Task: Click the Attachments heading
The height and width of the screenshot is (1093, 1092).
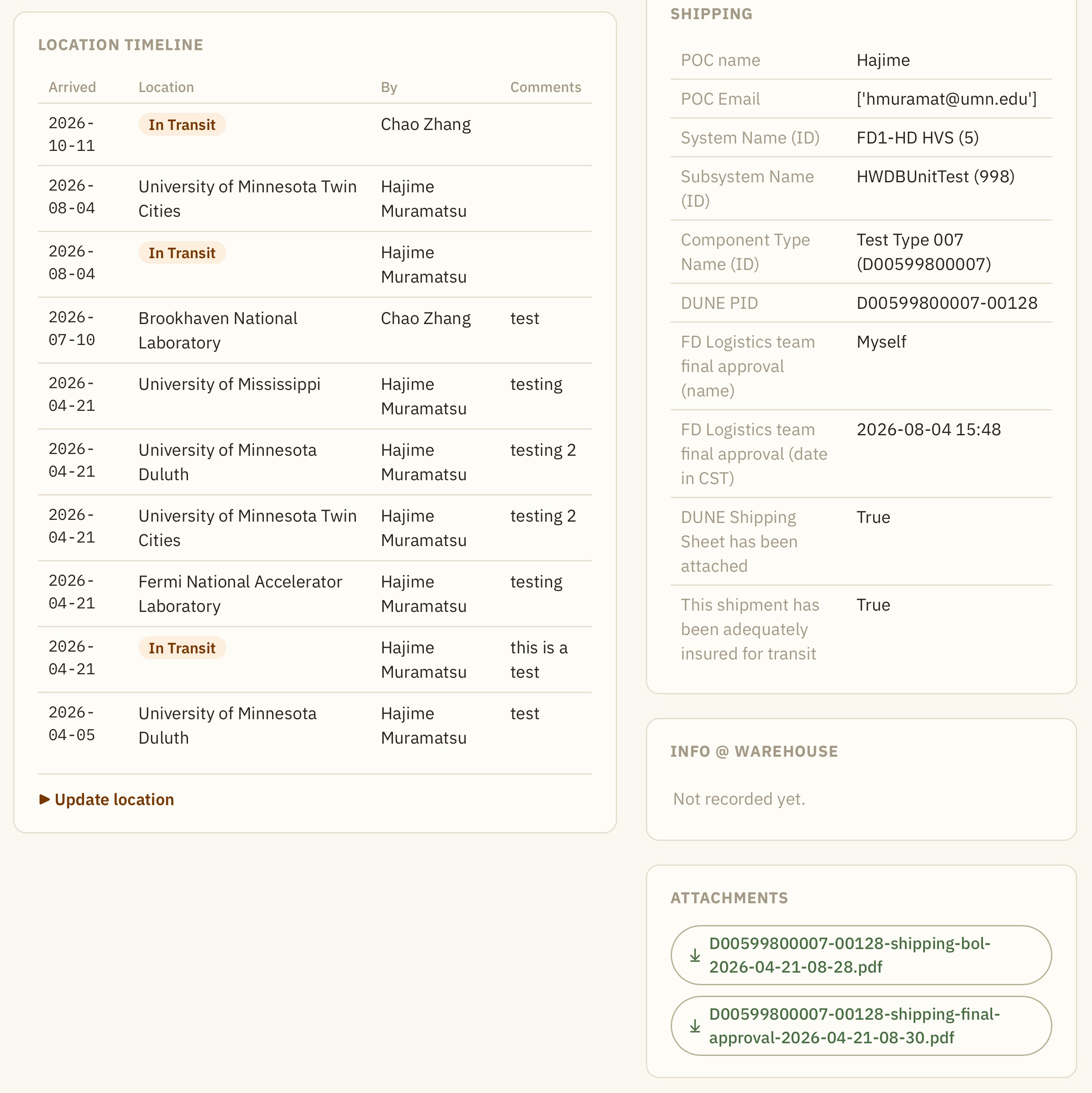Action: [x=729, y=898]
